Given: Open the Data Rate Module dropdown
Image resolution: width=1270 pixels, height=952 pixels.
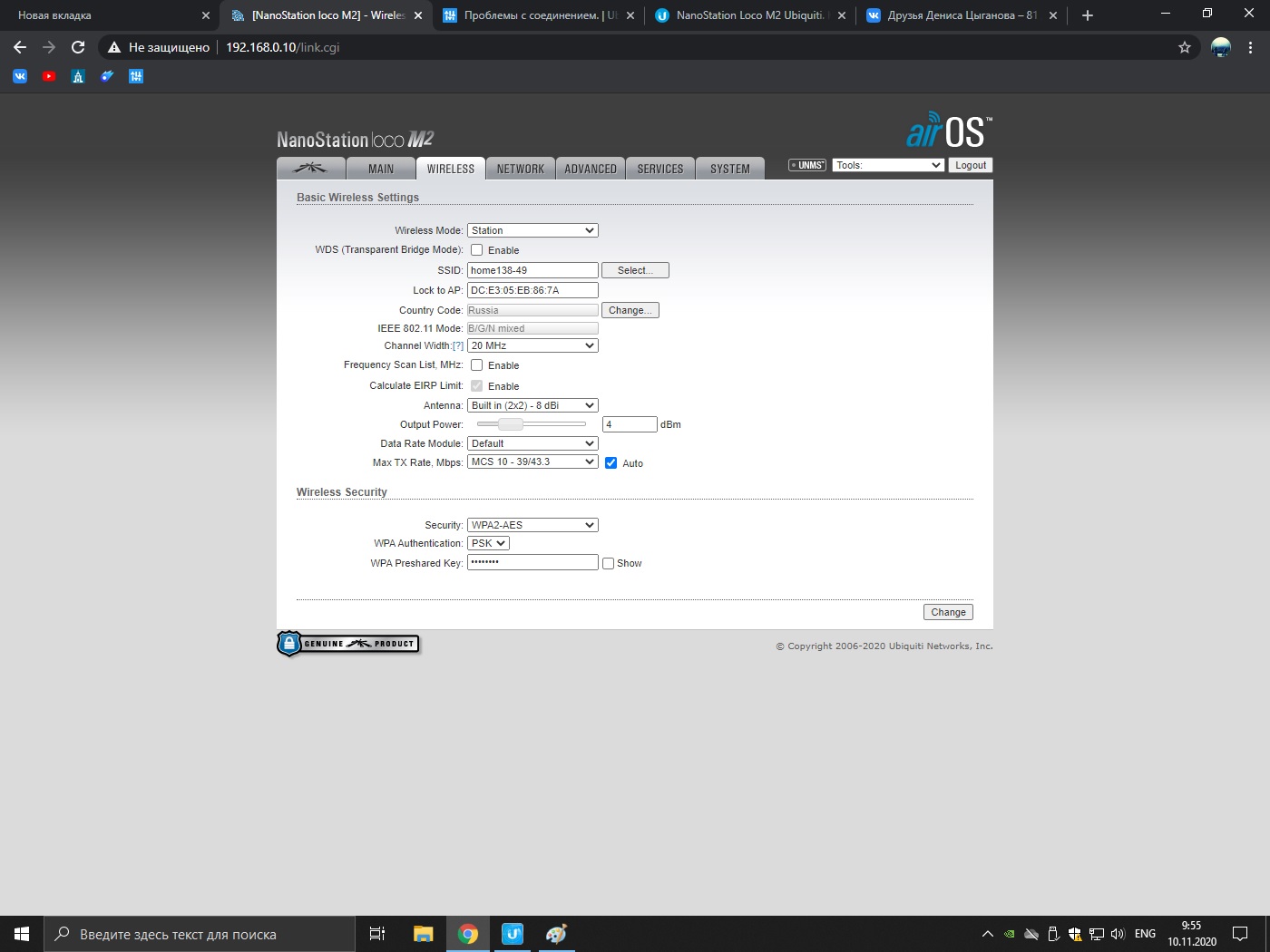Looking at the screenshot, I should click(532, 443).
